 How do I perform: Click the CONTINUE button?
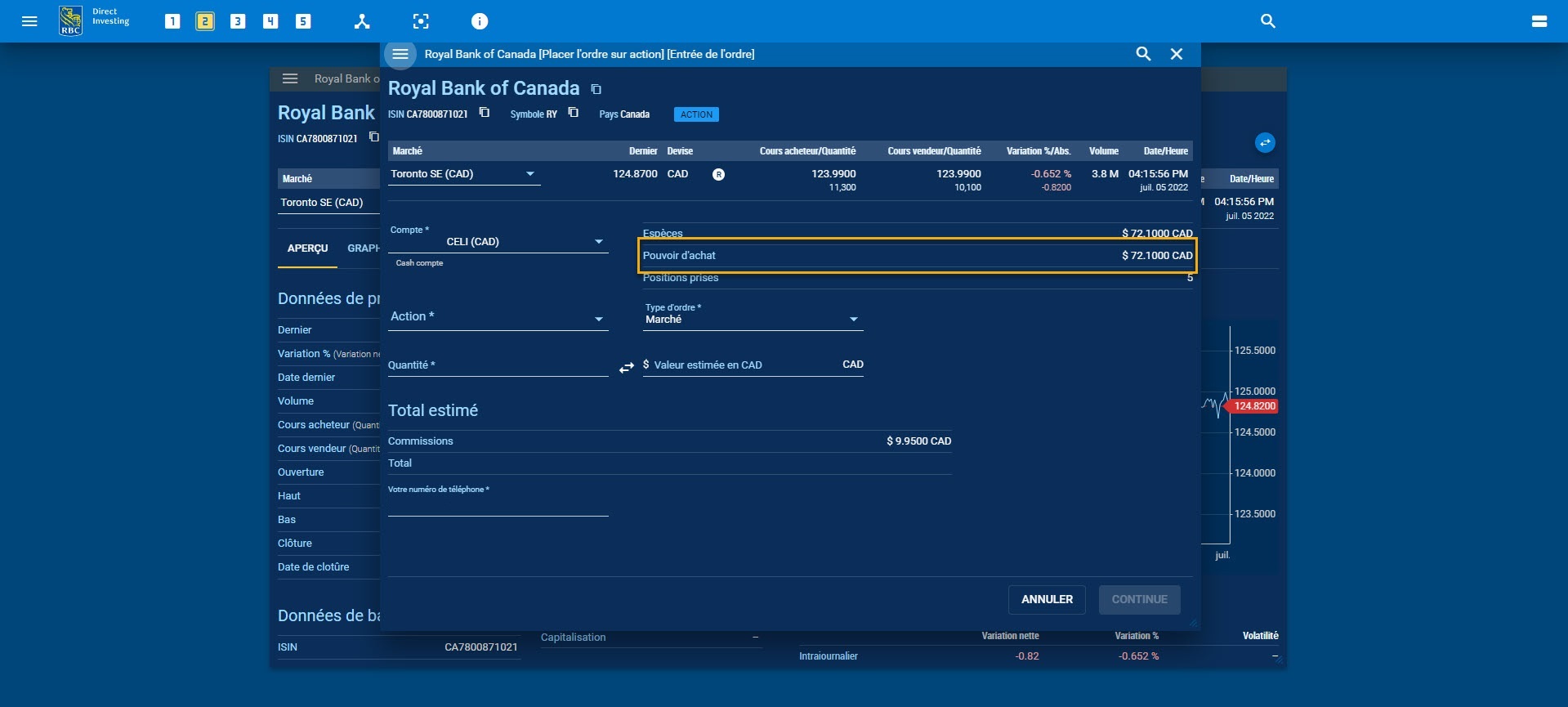coord(1139,599)
